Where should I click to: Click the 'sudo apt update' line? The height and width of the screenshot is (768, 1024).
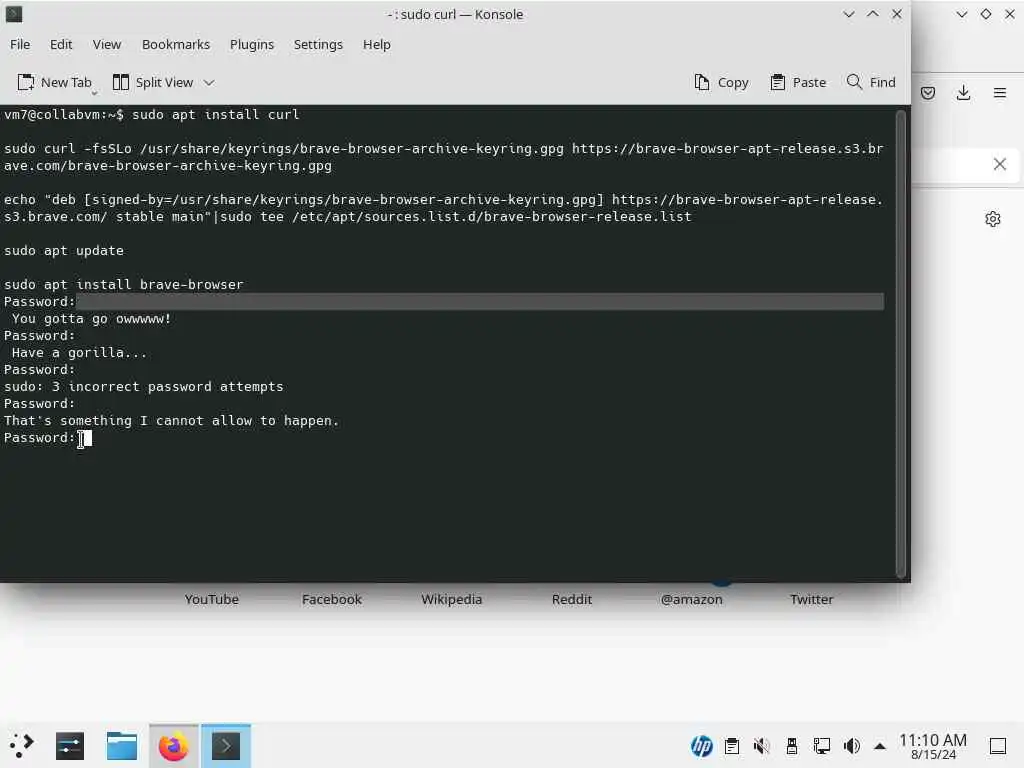[64, 251]
